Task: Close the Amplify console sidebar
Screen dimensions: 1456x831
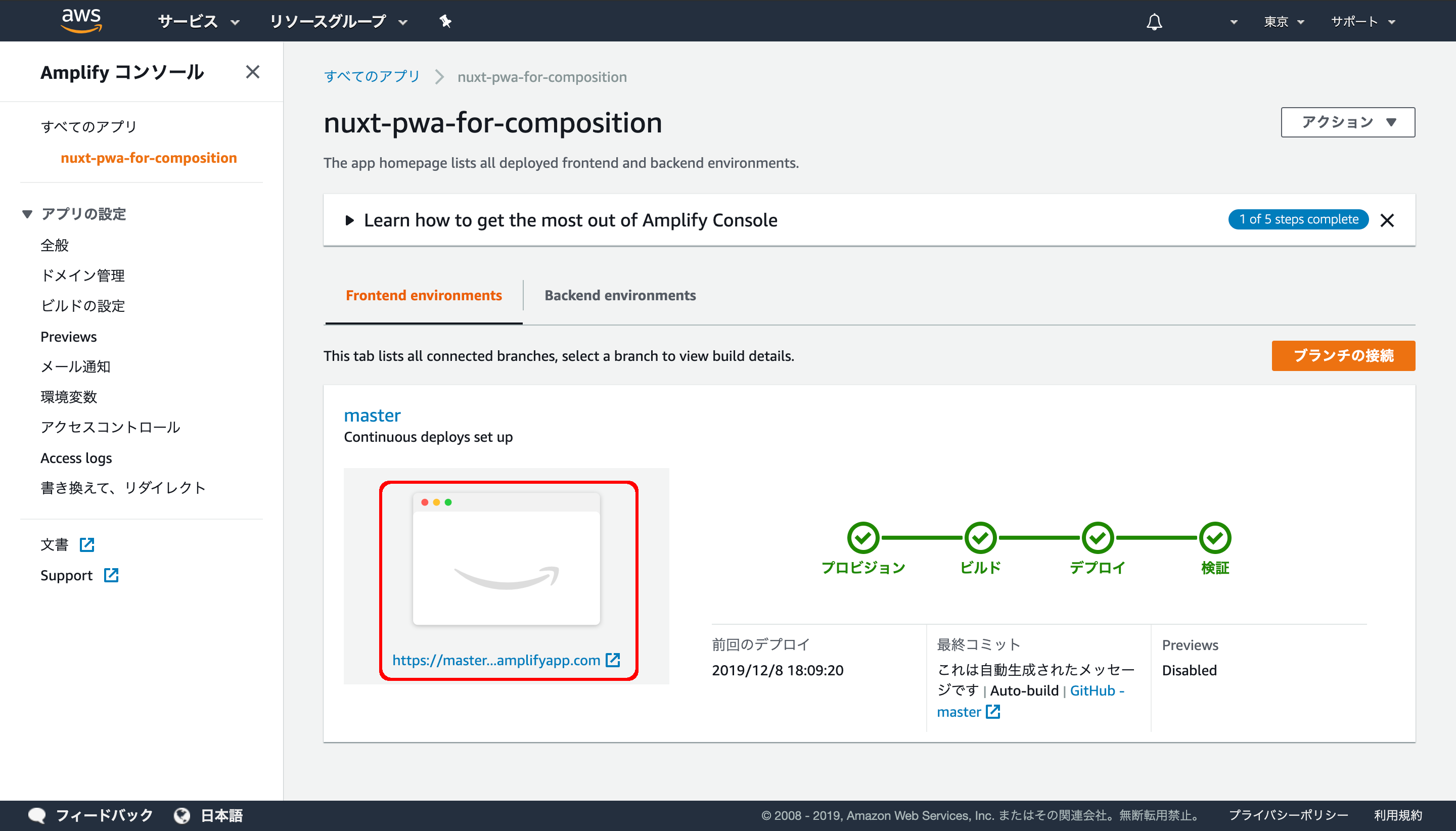Action: [252, 72]
